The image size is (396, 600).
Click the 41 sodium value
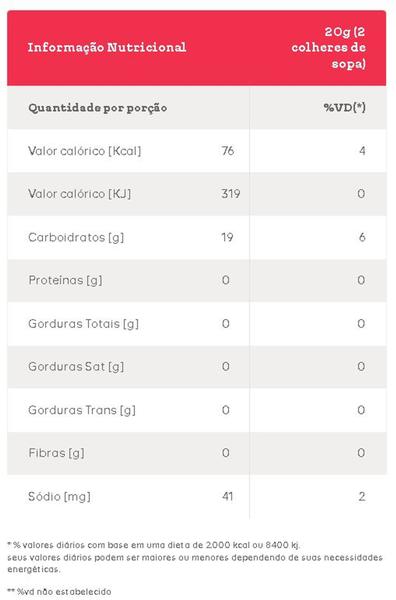[228, 497]
